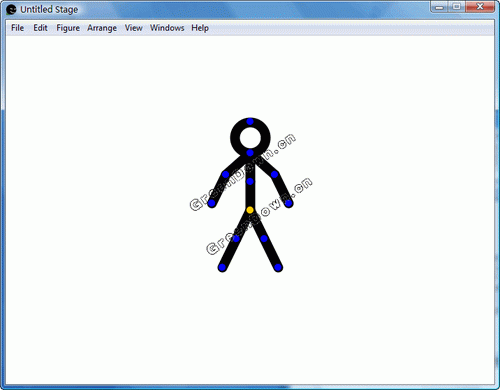Select the right knee joint handle
This screenshot has height=390, width=500.
[264, 239]
